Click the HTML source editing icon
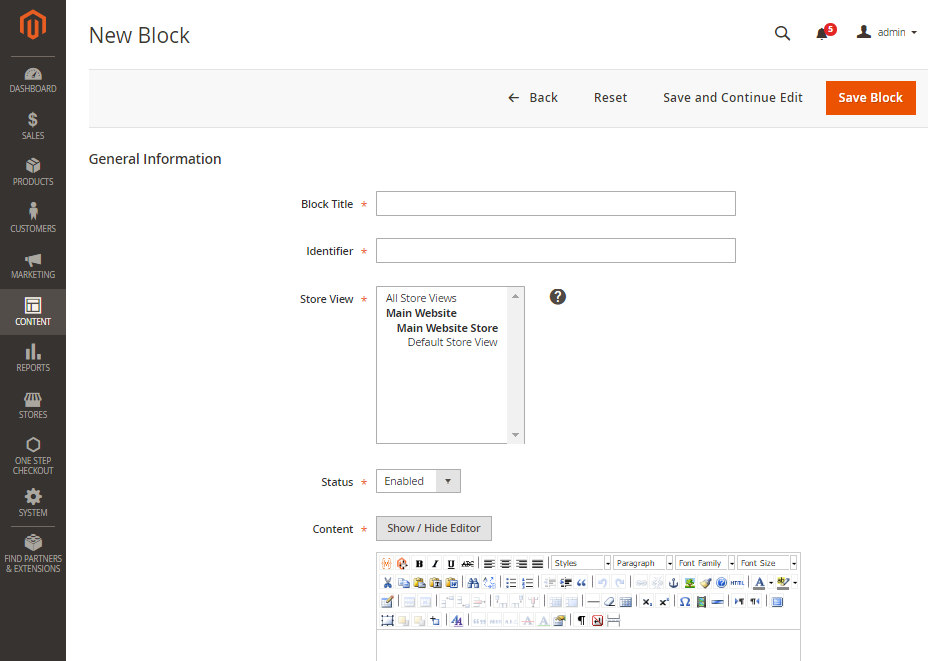The width and height of the screenshot is (944, 661). coord(735,581)
